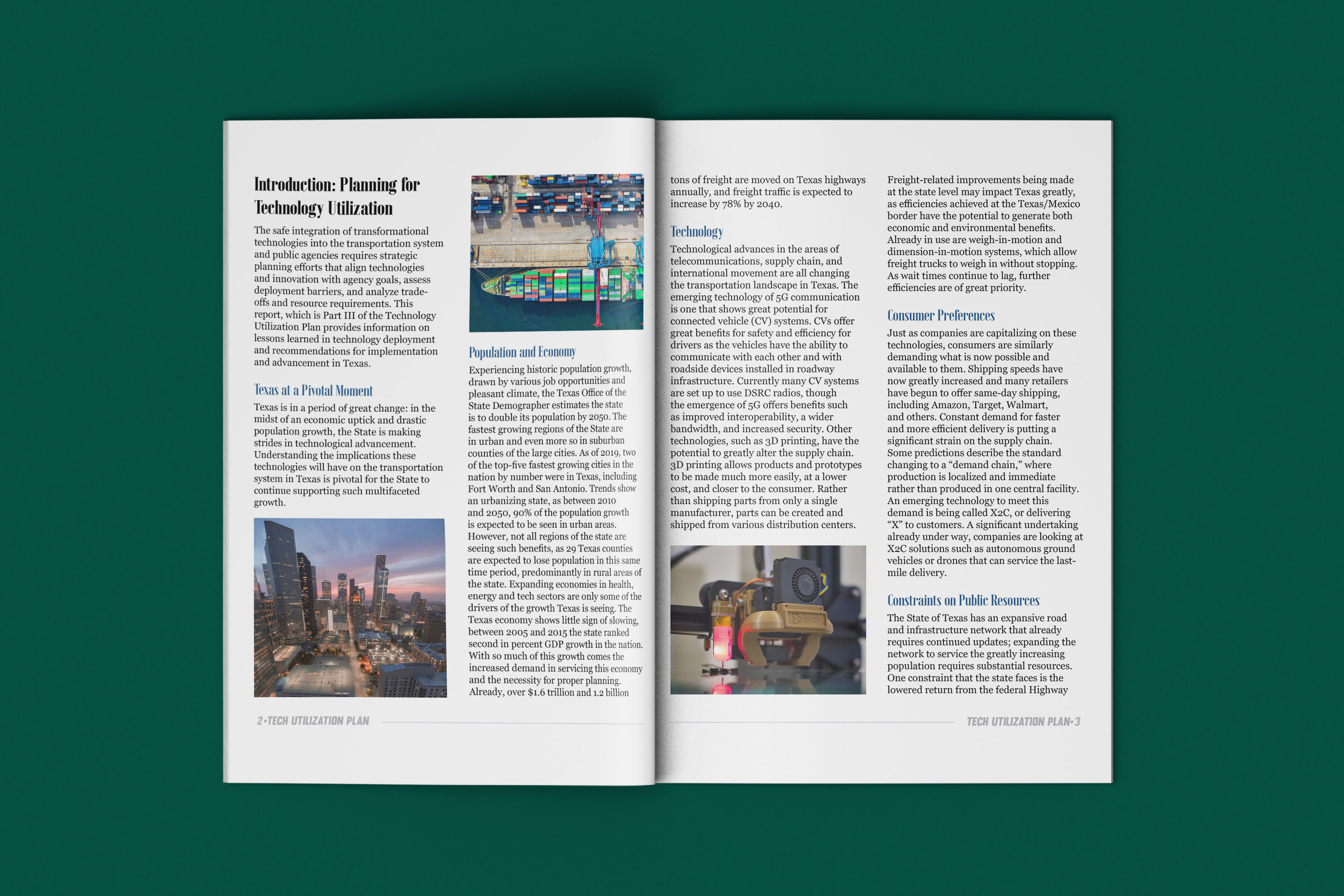Click the line 'tons of freight are moved on Texas highways'

pos(768,180)
